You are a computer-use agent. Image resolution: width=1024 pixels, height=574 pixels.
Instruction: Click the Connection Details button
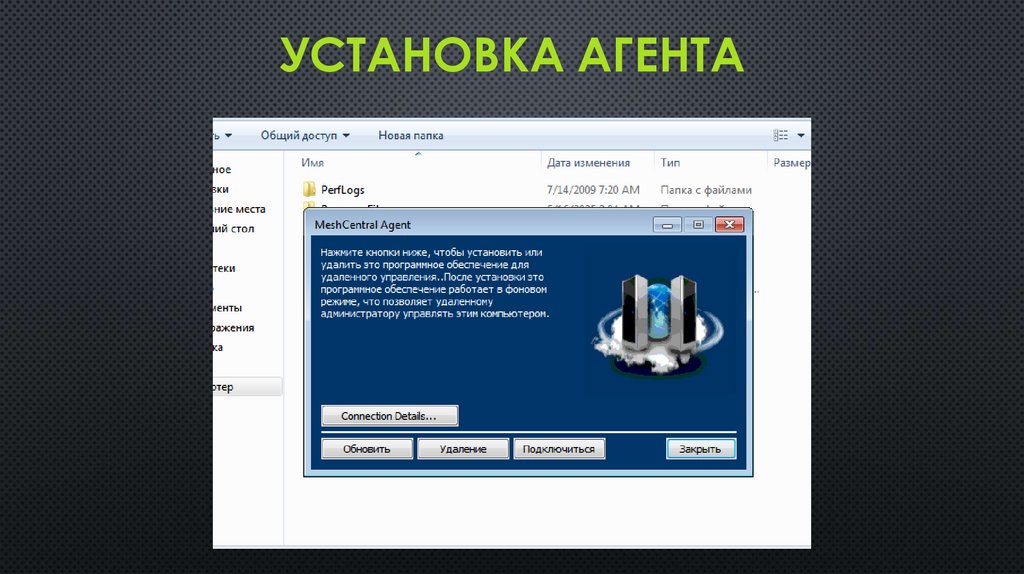pyautogui.click(x=389, y=416)
